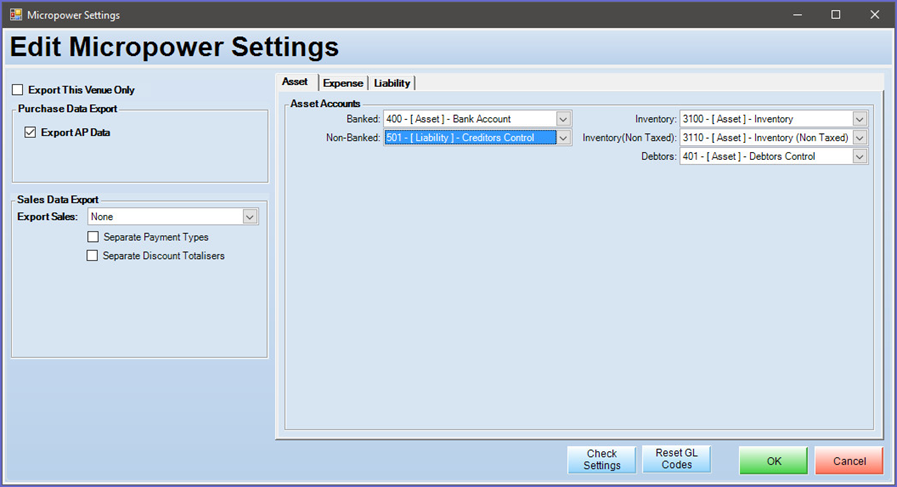This screenshot has height=487, width=897.
Task: Close the Micropower Settings window
Action: [875, 15]
